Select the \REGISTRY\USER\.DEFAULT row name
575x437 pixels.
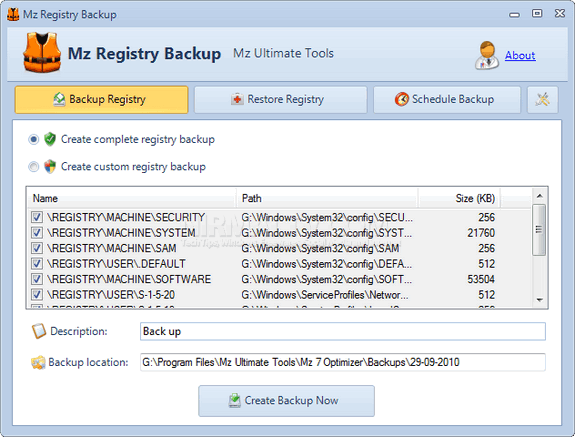click(116, 264)
